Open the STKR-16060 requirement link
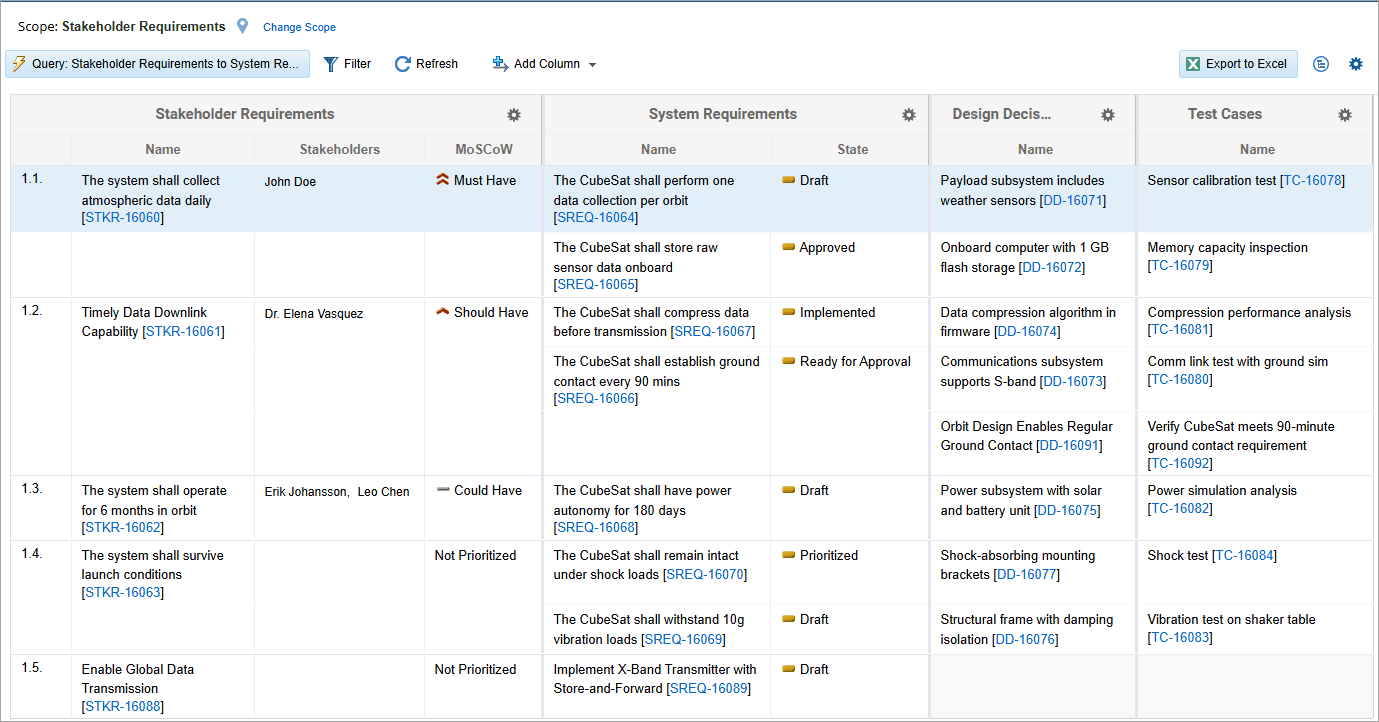Viewport: 1379px width, 722px height. click(123, 218)
